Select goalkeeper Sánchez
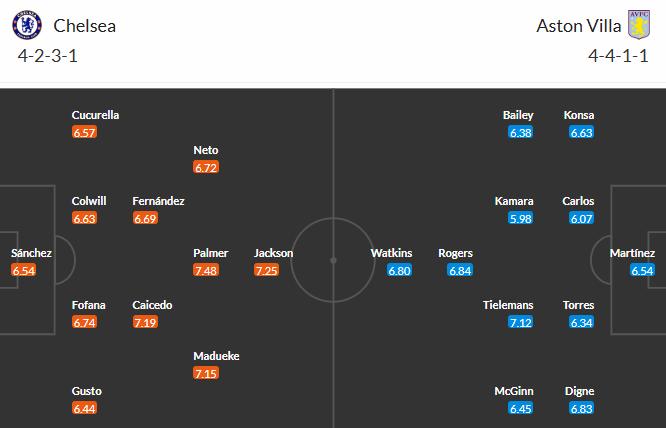The image size is (666, 428). pos(31,253)
